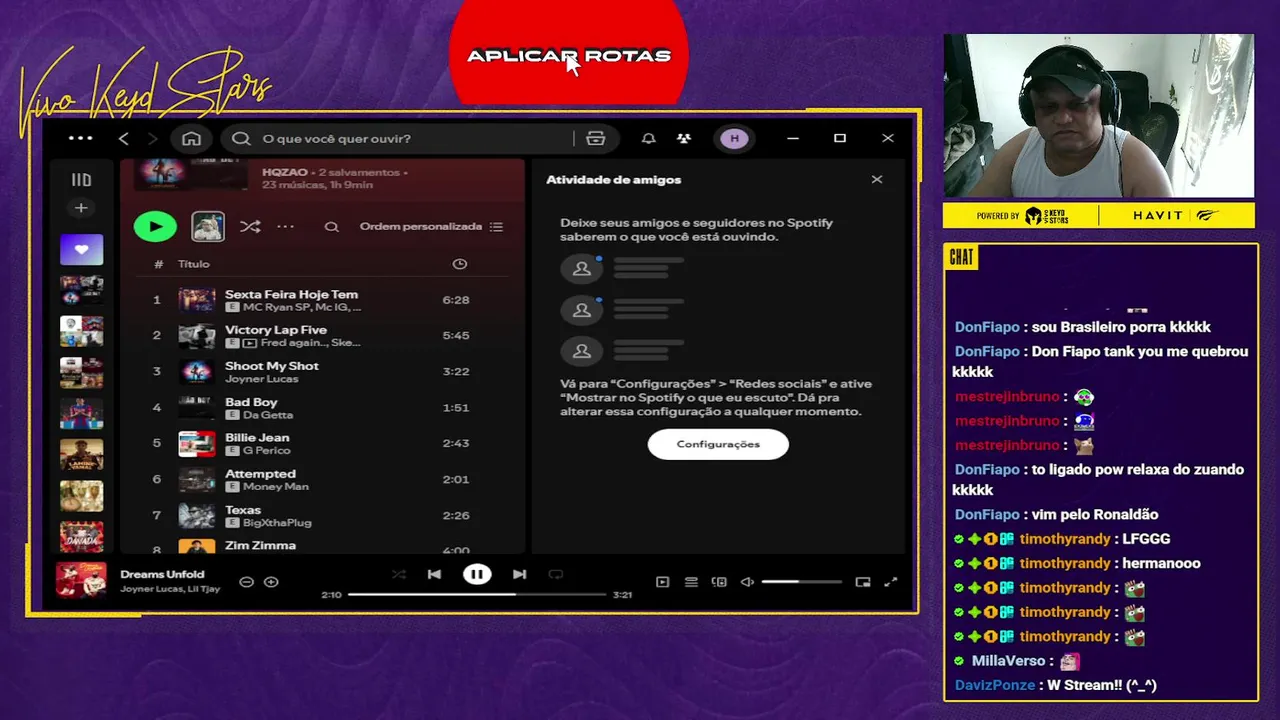
Task: Toggle the friend activity icon
Action: [684, 138]
